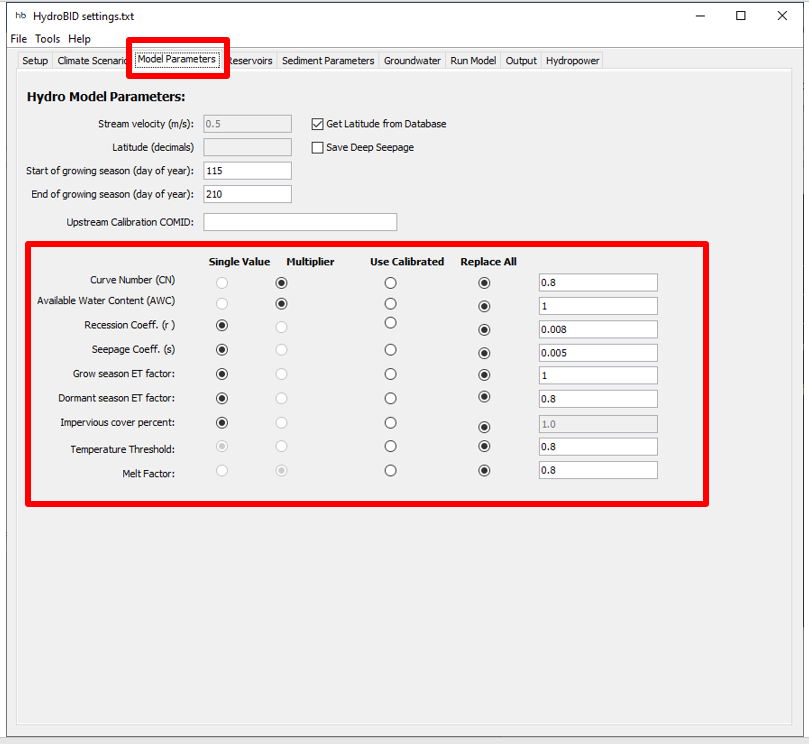Switch to the Sediment Parameters tab
This screenshot has width=809, height=744.
coord(328,61)
